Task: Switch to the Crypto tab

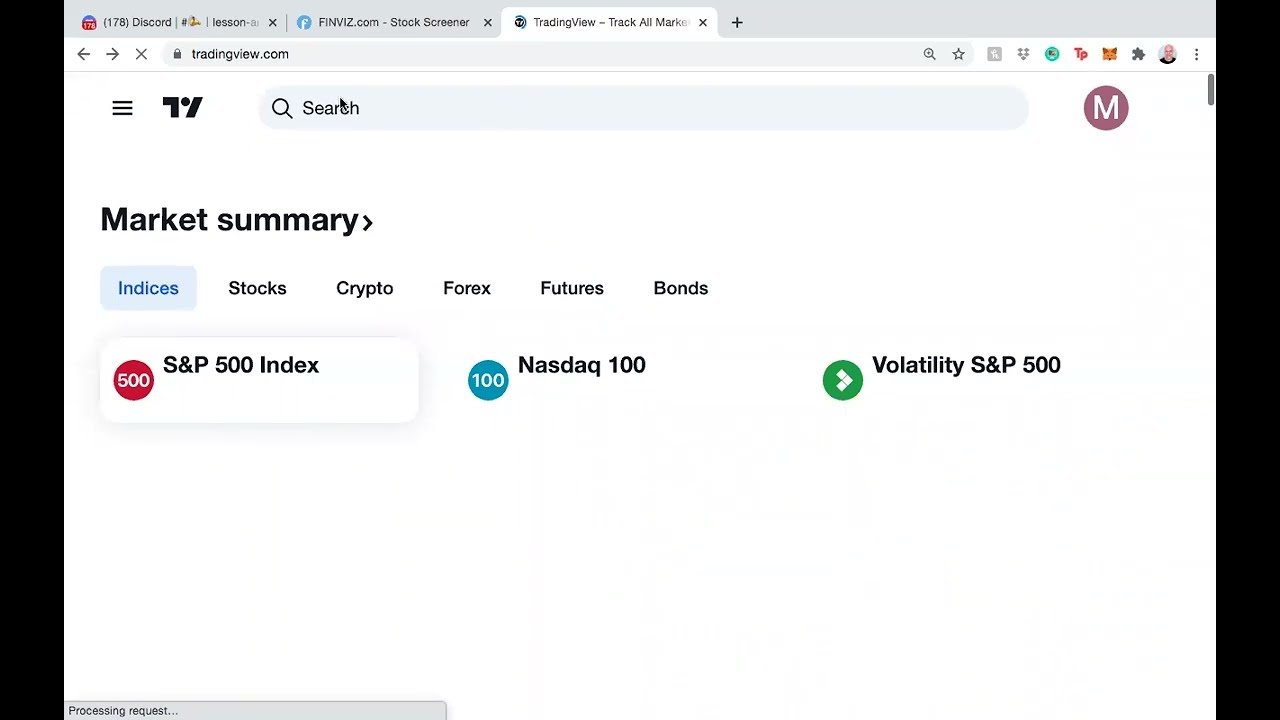Action: pyautogui.click(x=364, y=288)
